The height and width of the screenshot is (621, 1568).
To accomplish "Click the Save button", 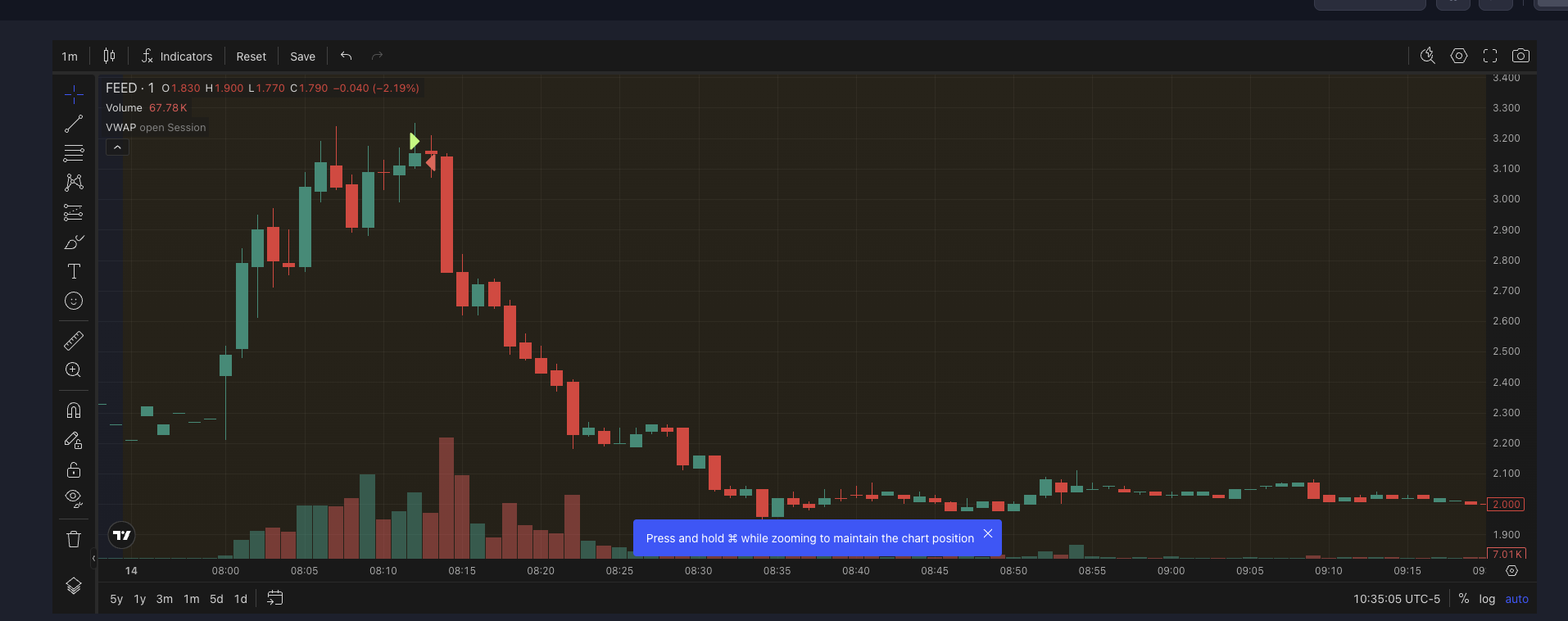I will tap(302, 57).
